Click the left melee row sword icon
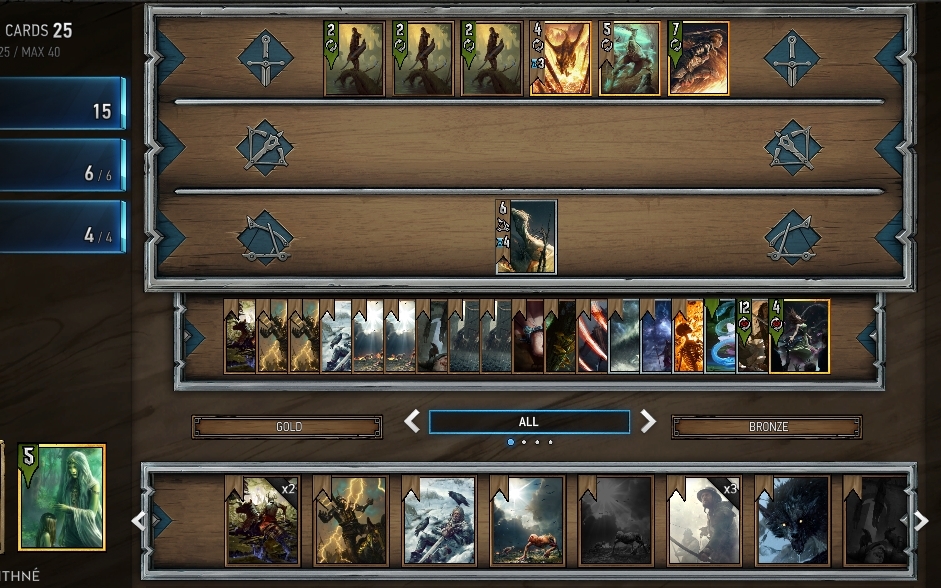Screen dimensions: 941x588 (266, 59)
